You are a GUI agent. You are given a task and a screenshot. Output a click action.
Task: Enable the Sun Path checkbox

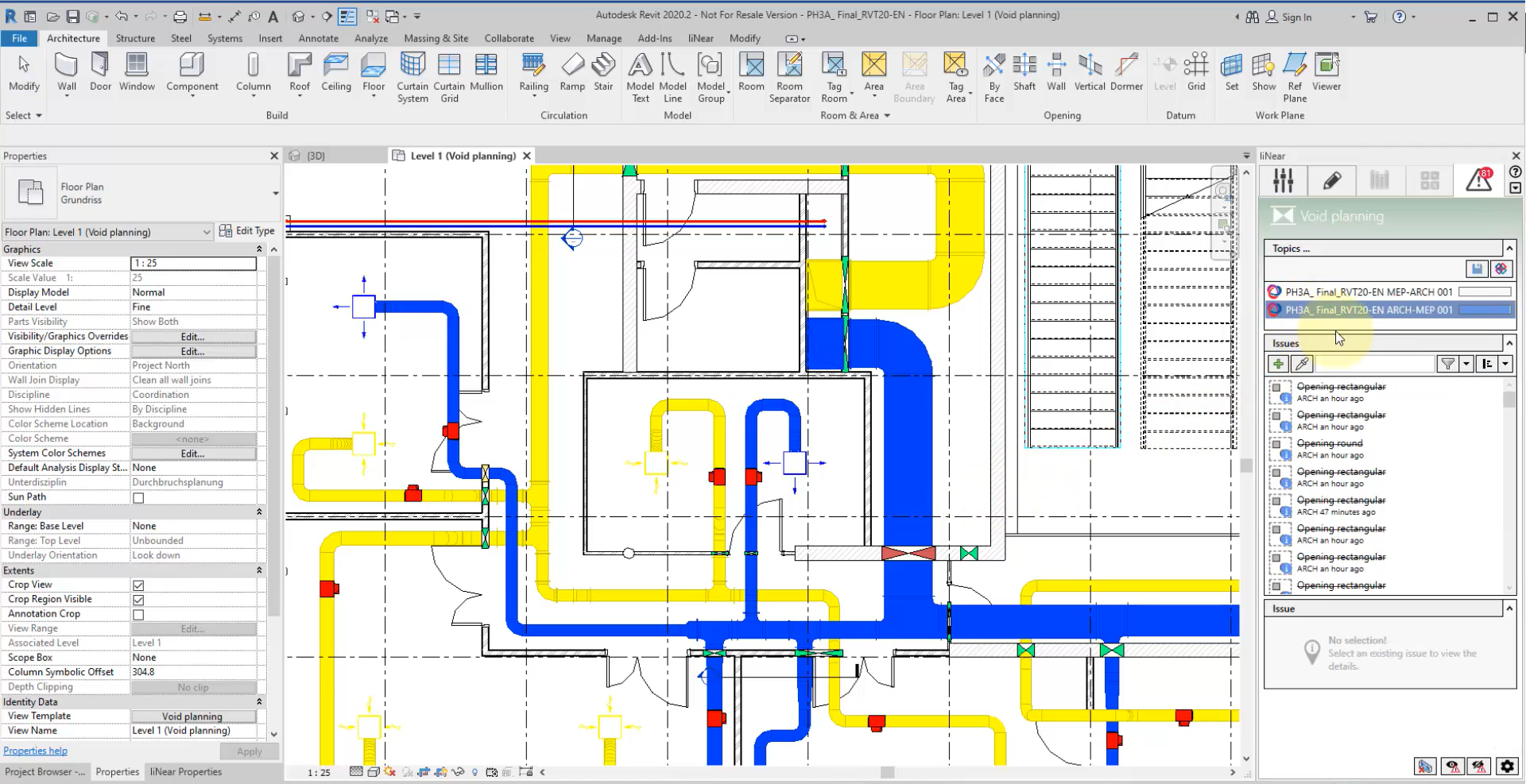point(138,498)
